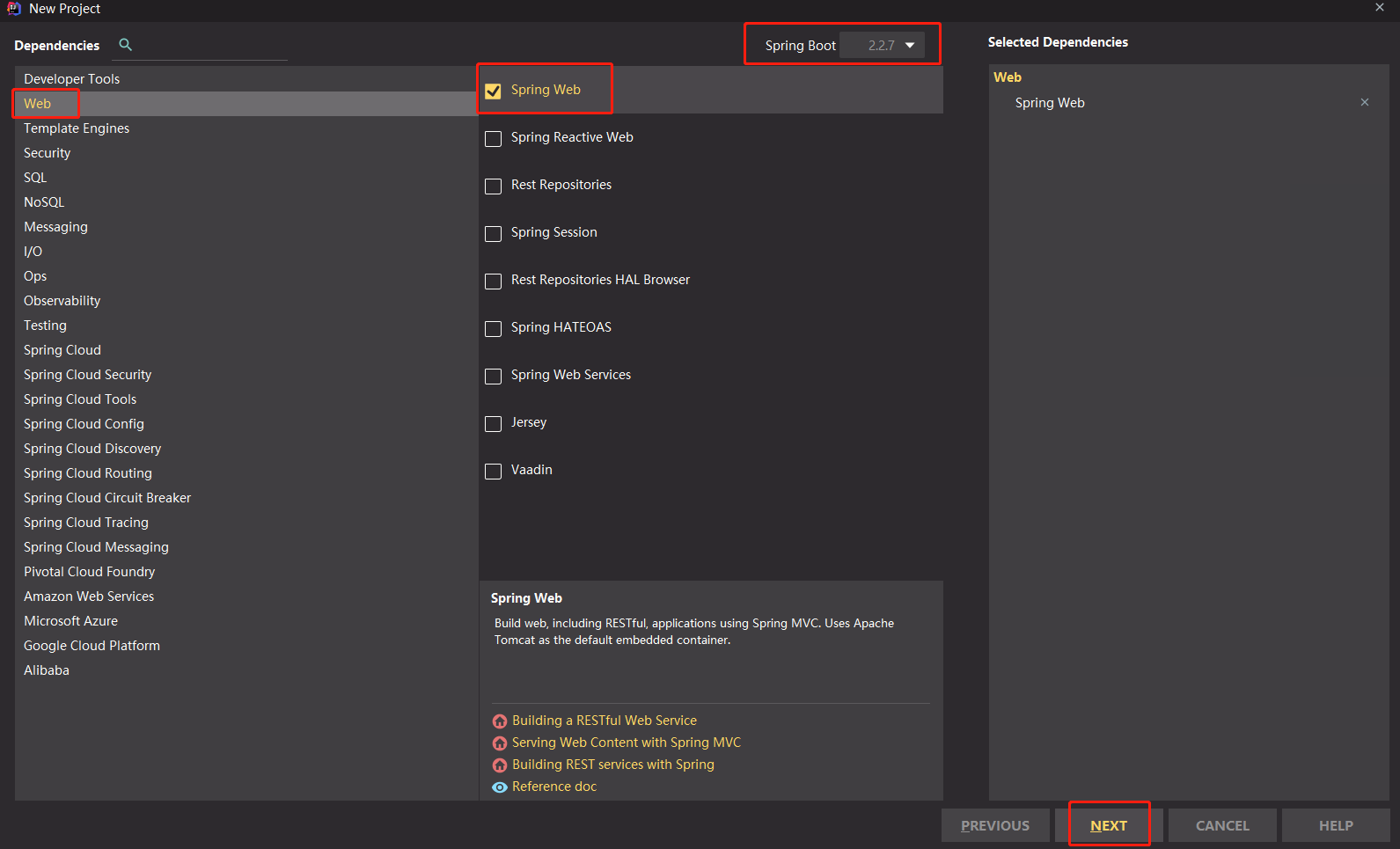Choose the Security category
Image resolution: width=1400 pixels, height=849 pixels.
(x=246, y=153)
